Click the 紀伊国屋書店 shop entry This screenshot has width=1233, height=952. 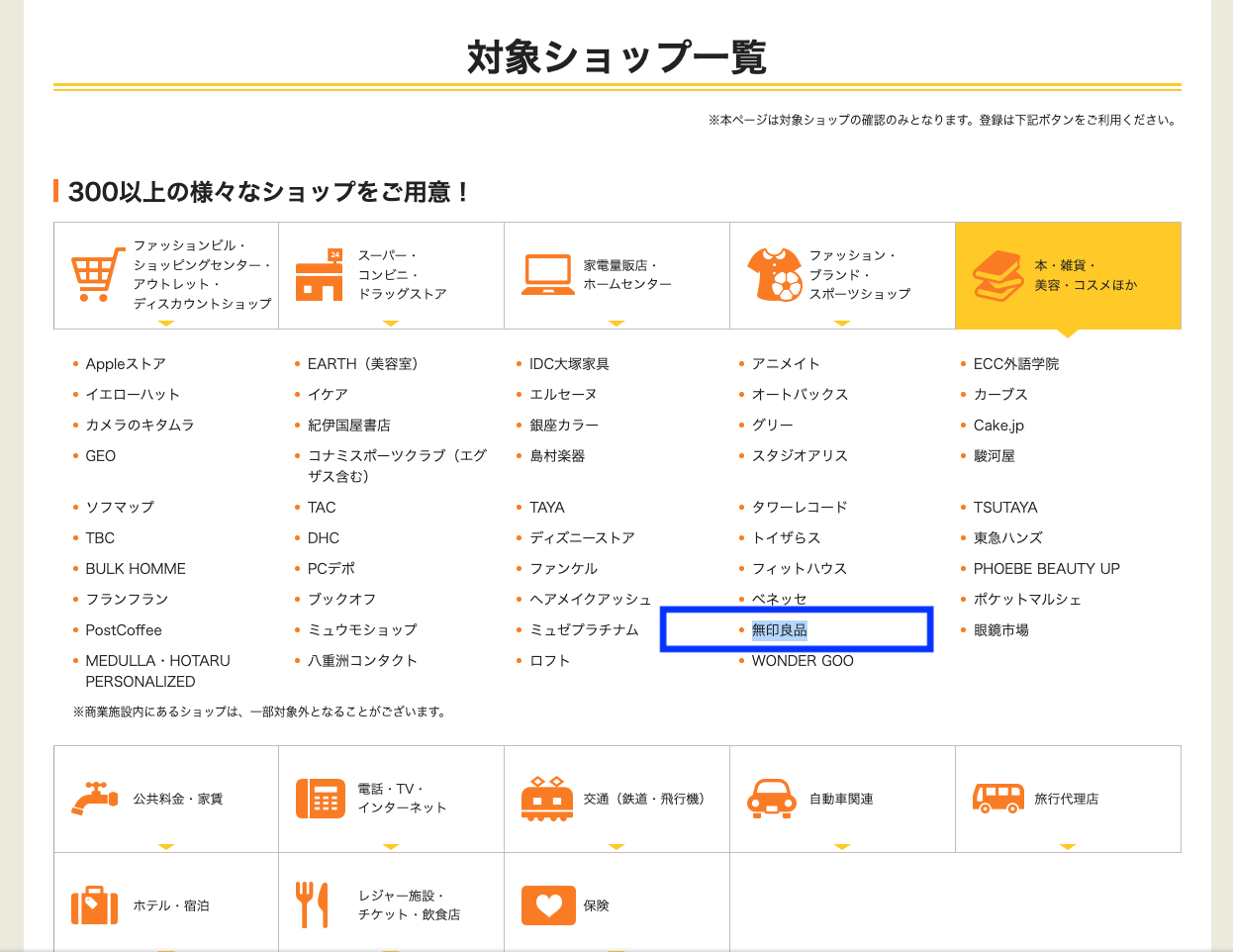click(349, 426)
